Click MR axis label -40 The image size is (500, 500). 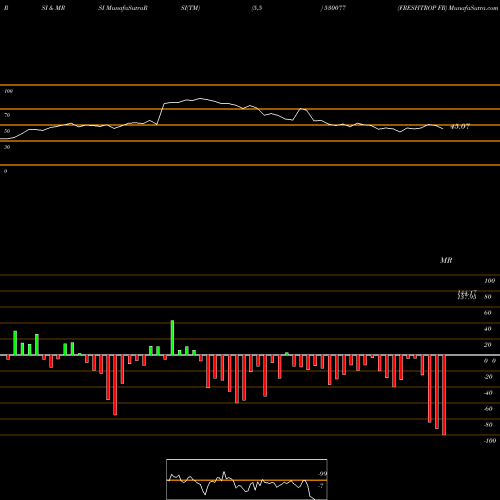pyautogui.click(x=488, y=393)
